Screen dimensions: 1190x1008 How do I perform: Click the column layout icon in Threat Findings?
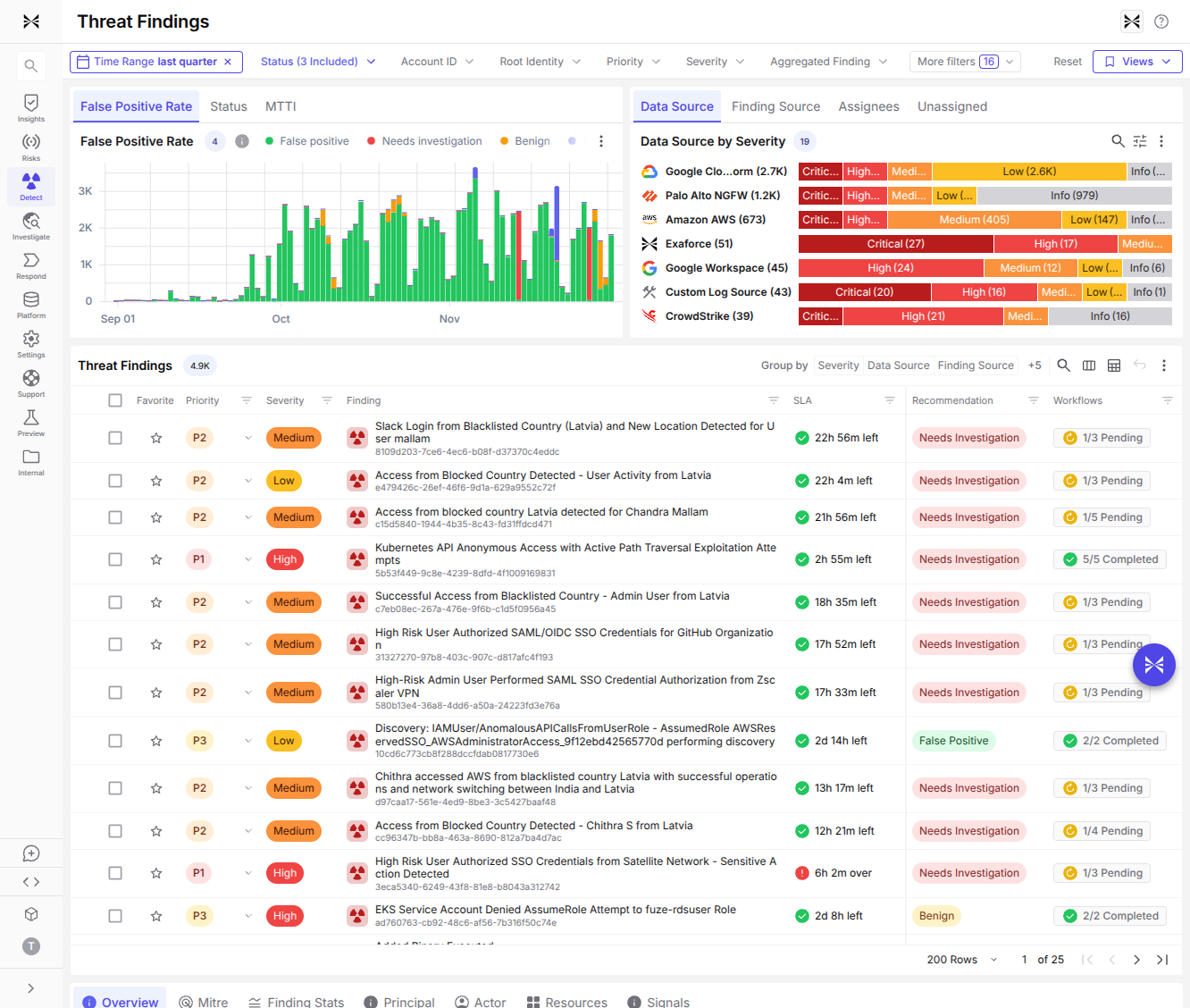(x=1088, y=365)
